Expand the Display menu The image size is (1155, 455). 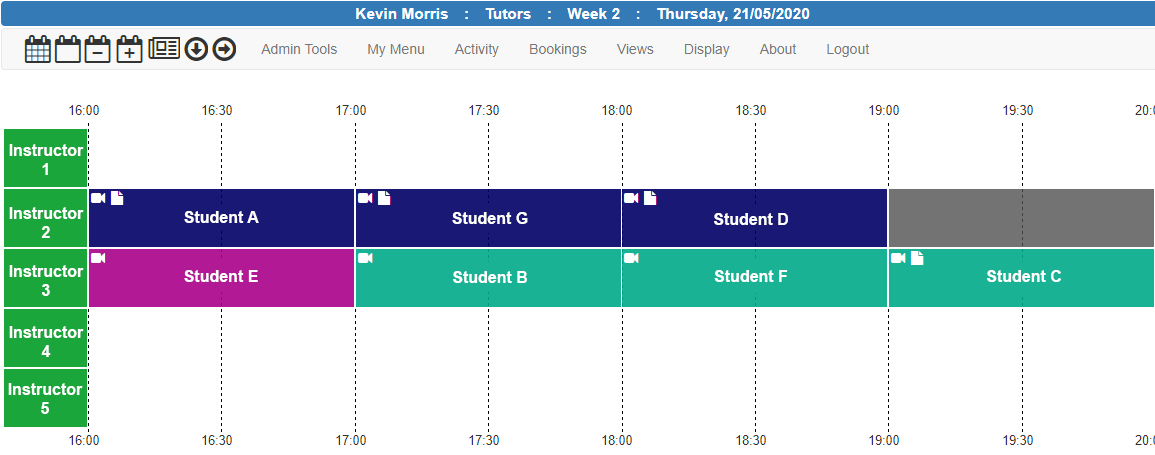click(706, 49)
